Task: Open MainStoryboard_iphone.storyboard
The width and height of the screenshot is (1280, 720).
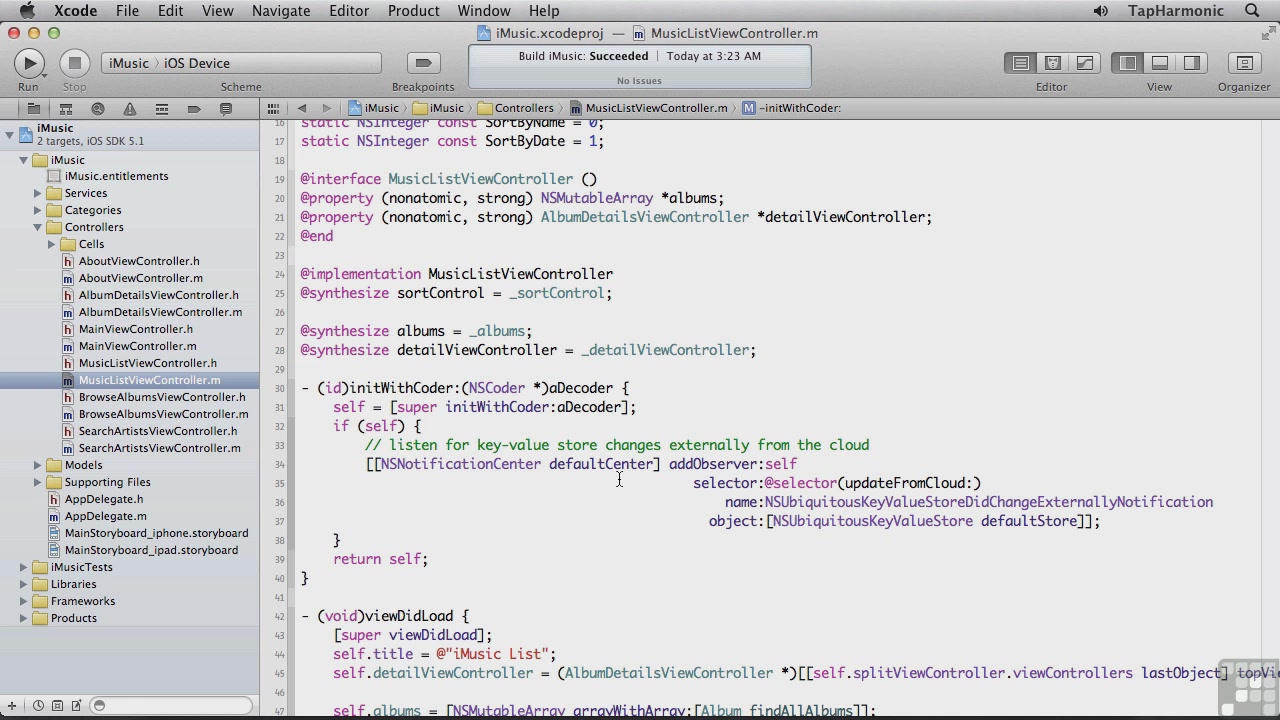Action: click(x=157, y=533)
